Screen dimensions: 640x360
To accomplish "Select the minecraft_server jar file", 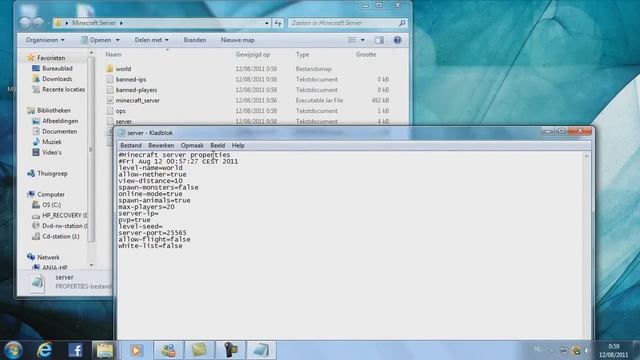I will (x=138, y=100).
